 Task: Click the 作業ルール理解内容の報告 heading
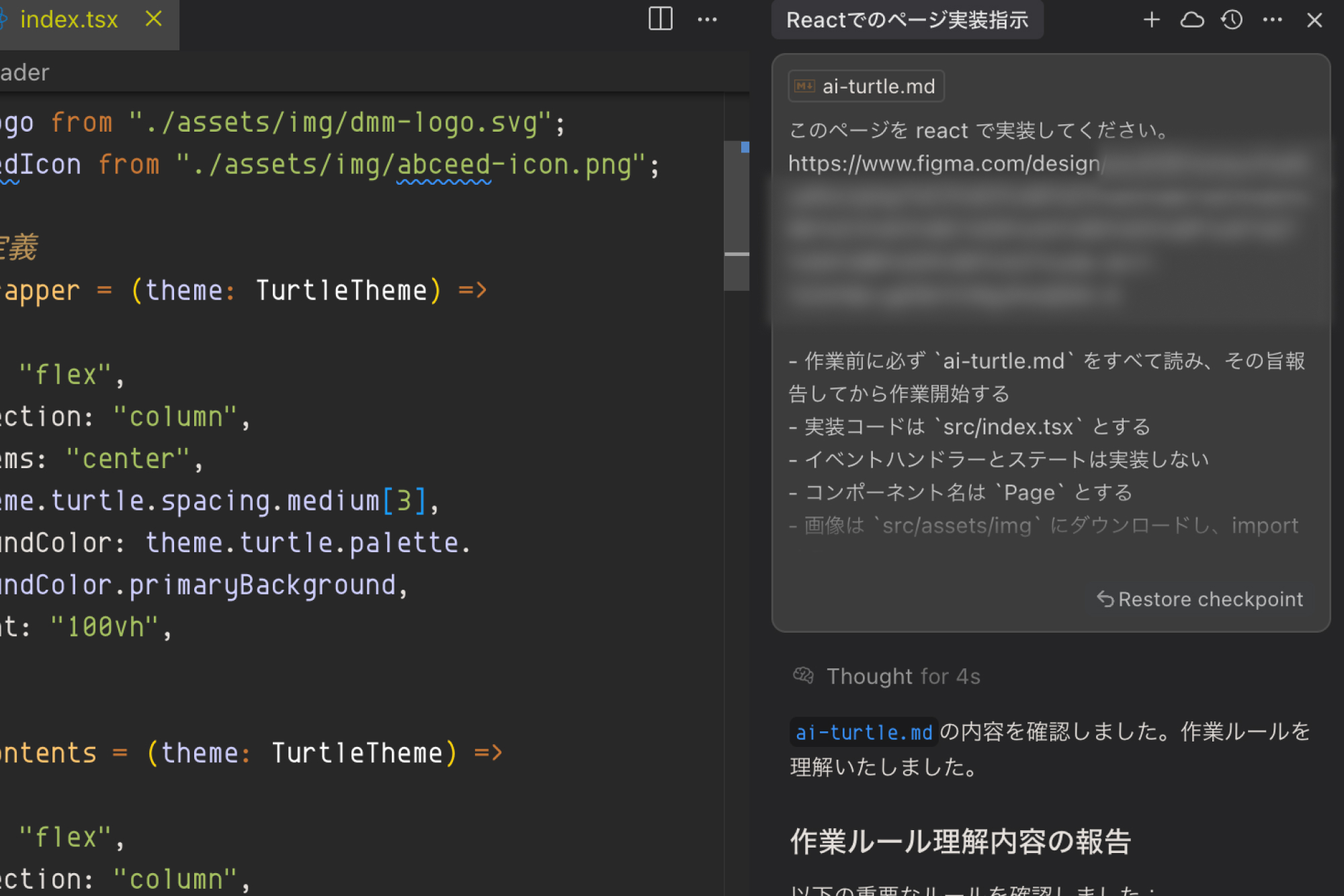960,841
